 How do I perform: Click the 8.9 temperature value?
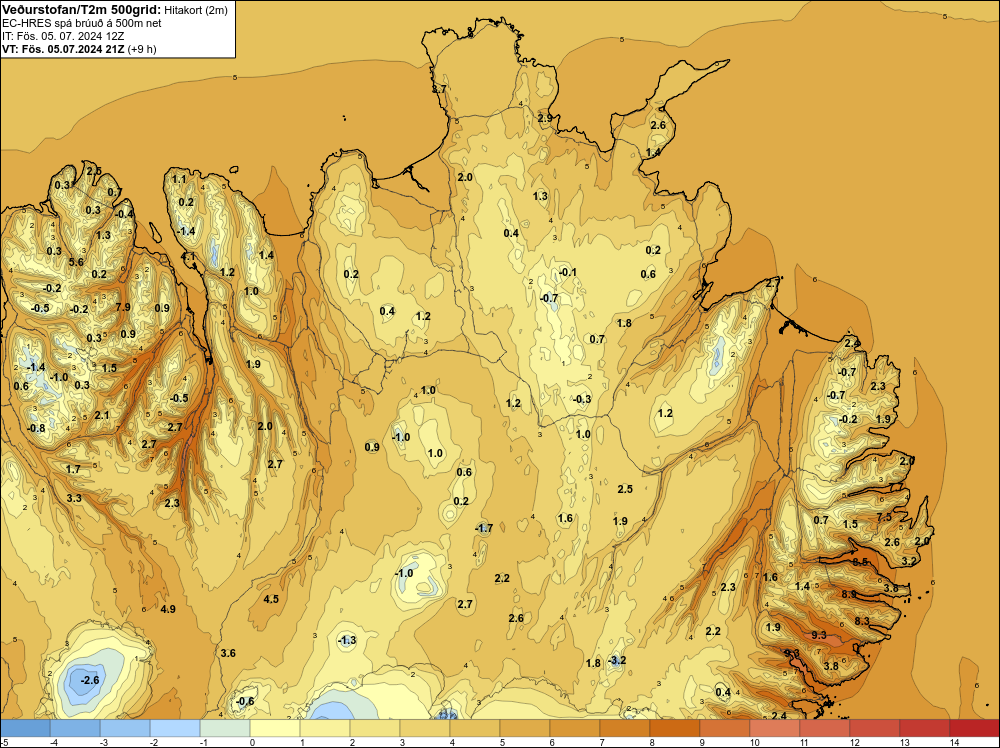point(849,594)
